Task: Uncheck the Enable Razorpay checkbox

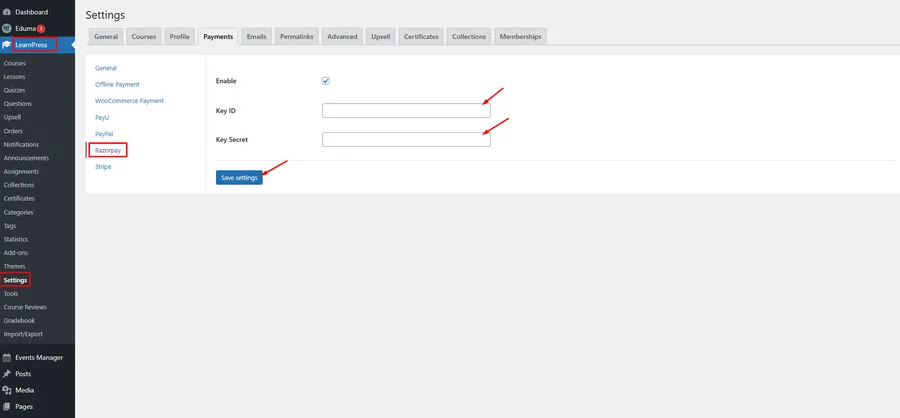Action: point(325,81)
